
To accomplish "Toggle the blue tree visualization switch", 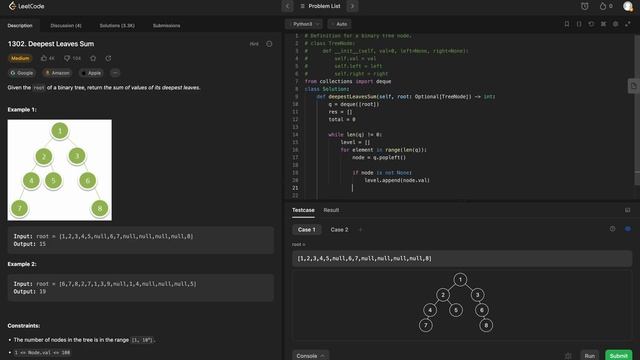I will pos(628,229).
